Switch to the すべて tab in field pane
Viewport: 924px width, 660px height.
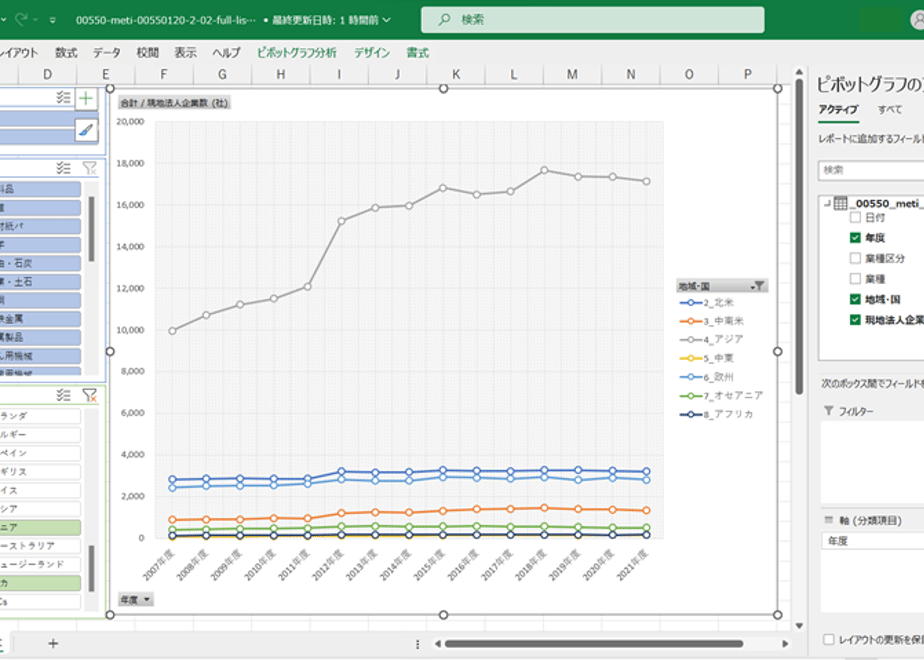coord(889,110)
